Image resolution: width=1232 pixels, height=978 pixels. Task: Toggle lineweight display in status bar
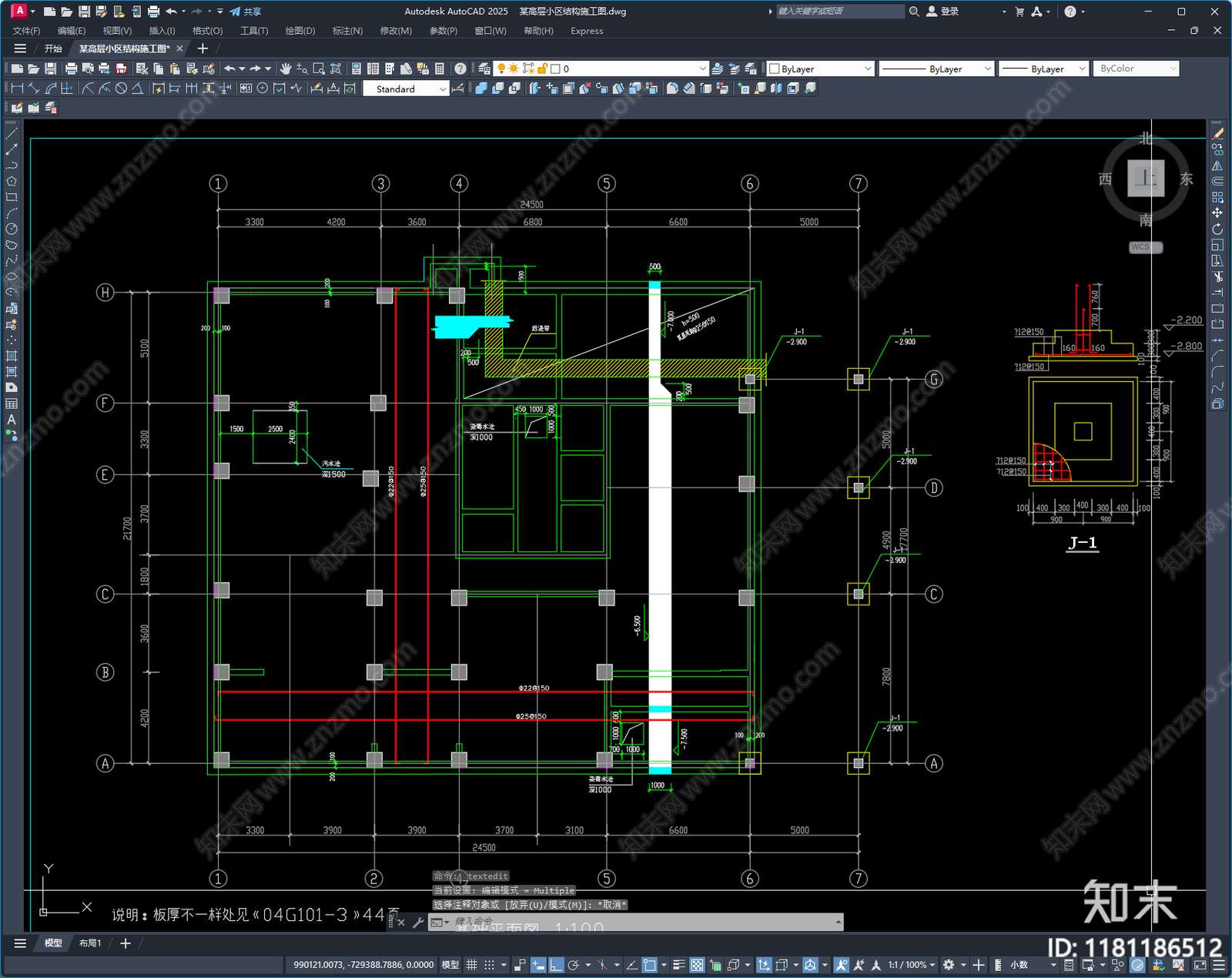coord(679,965)
